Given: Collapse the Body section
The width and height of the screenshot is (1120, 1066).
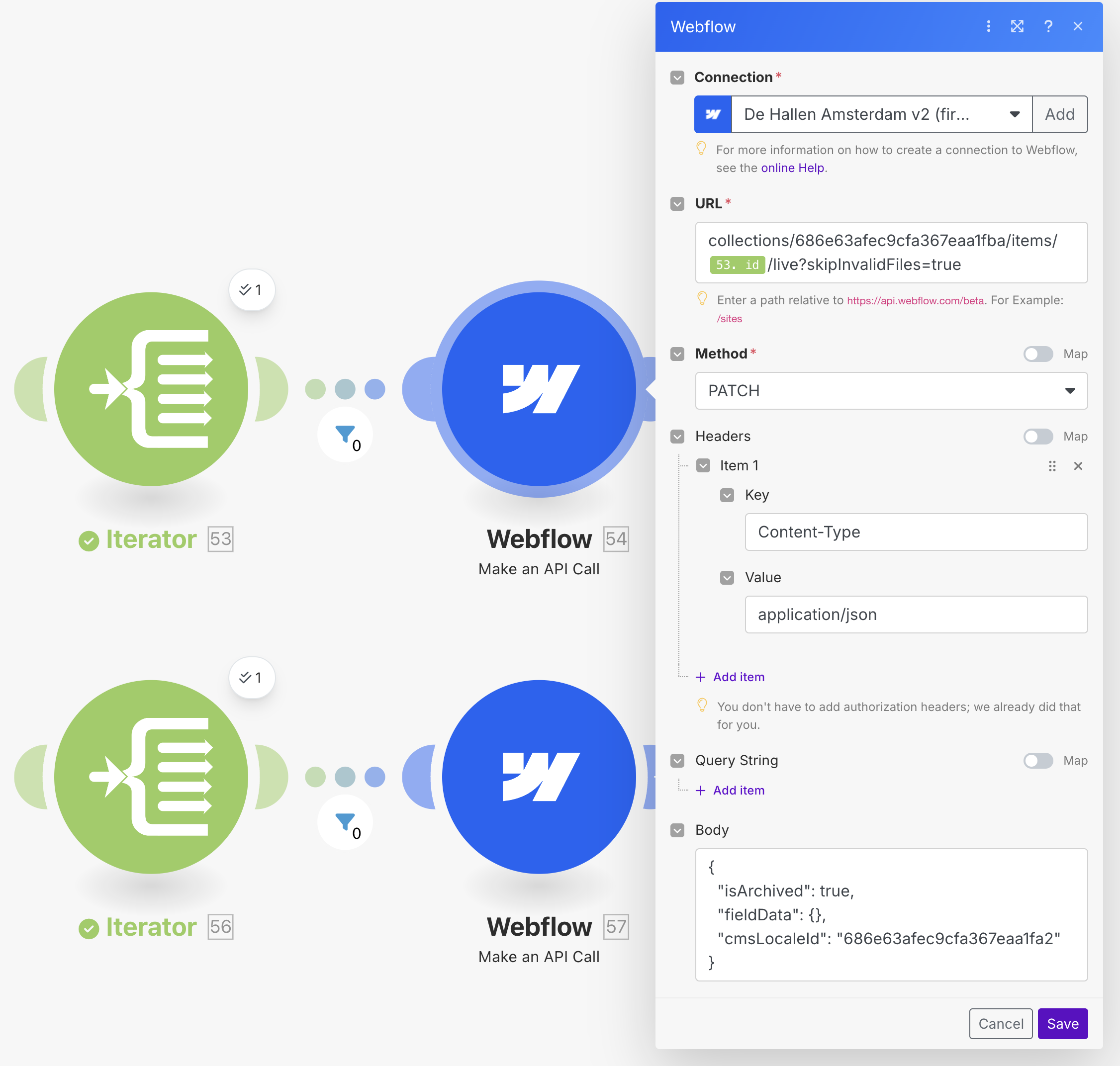Looking at the screenshot, I should pyautogui.click(x=677, y=830).
